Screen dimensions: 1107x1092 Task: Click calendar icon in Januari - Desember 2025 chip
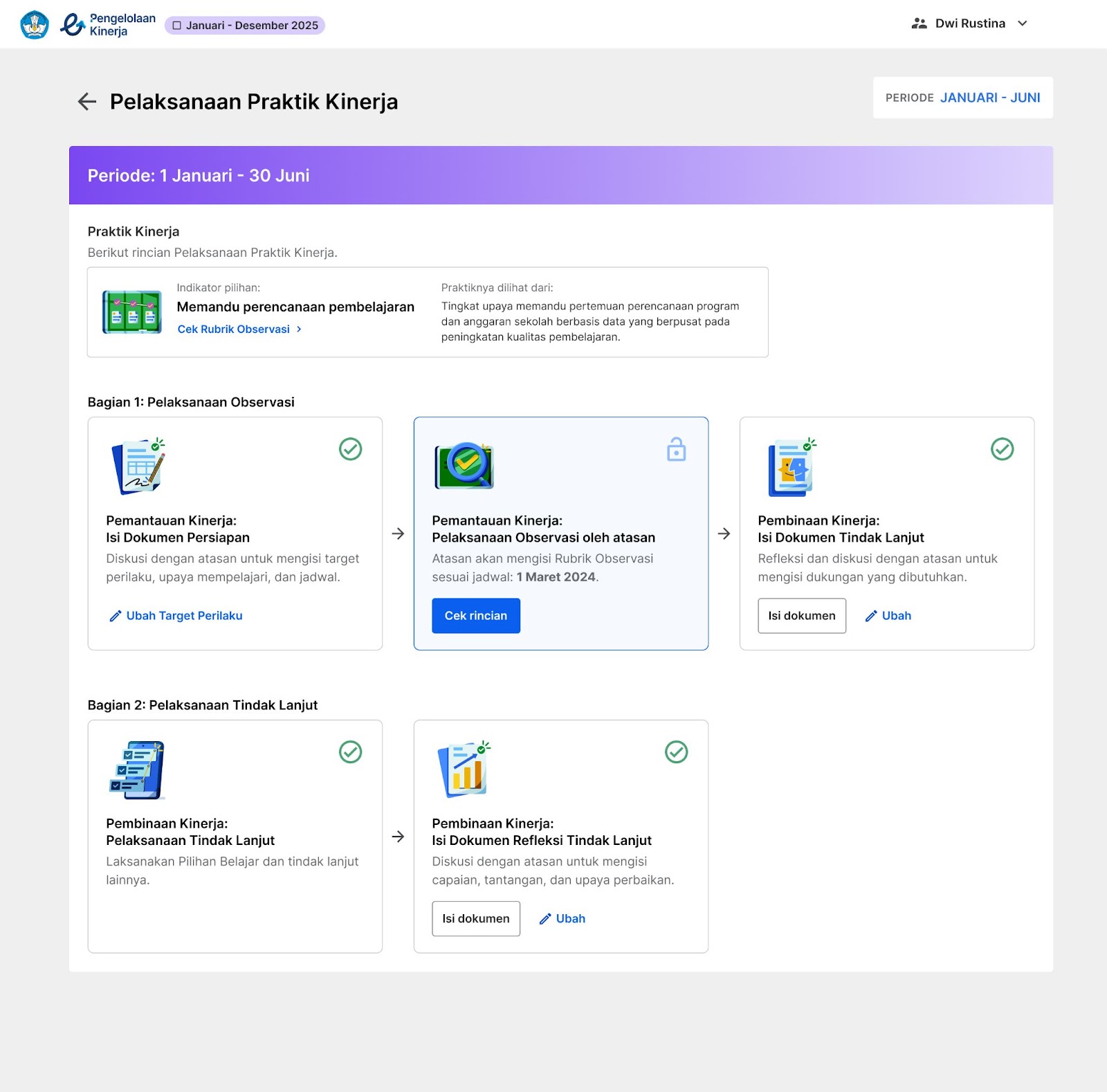coord(177,26)
